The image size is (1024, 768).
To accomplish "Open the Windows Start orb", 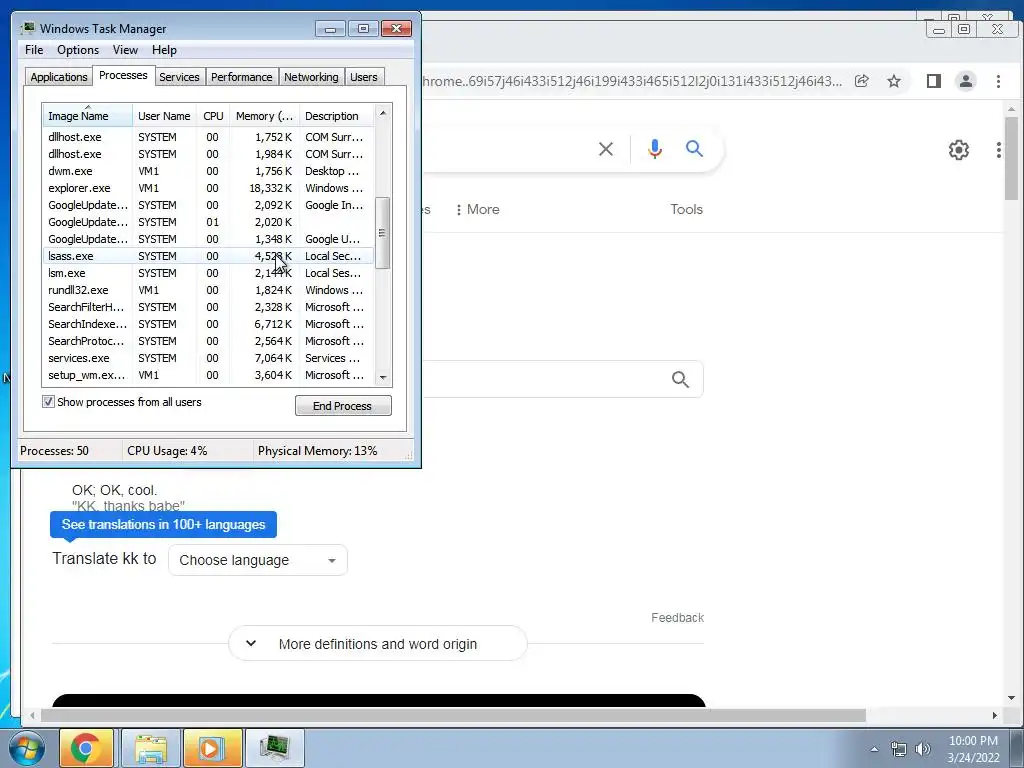I will (25, 748).
